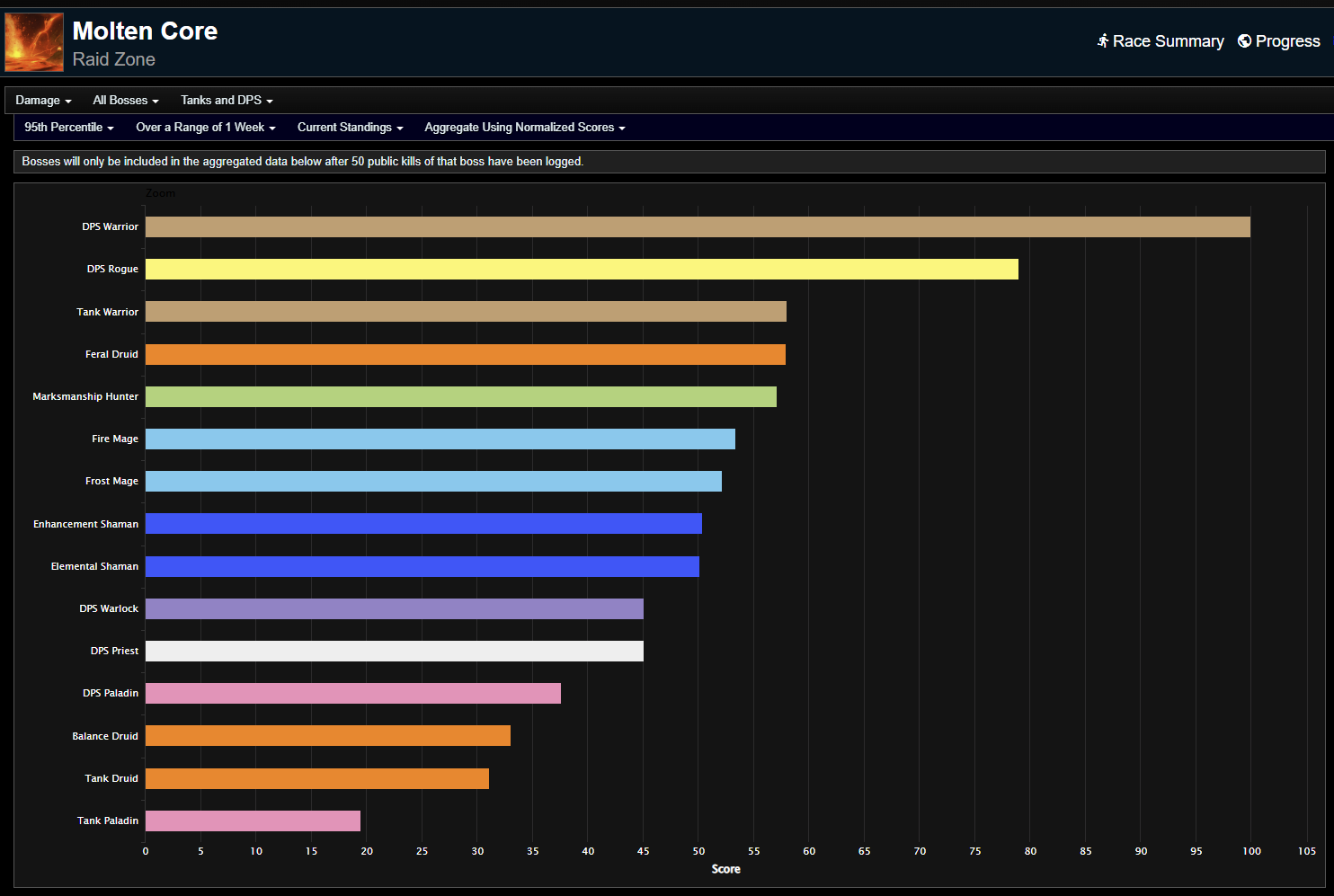The image size is (1334, 896).
Task: Click the Zoom control above the chart
Action: [x=162, y=192]
